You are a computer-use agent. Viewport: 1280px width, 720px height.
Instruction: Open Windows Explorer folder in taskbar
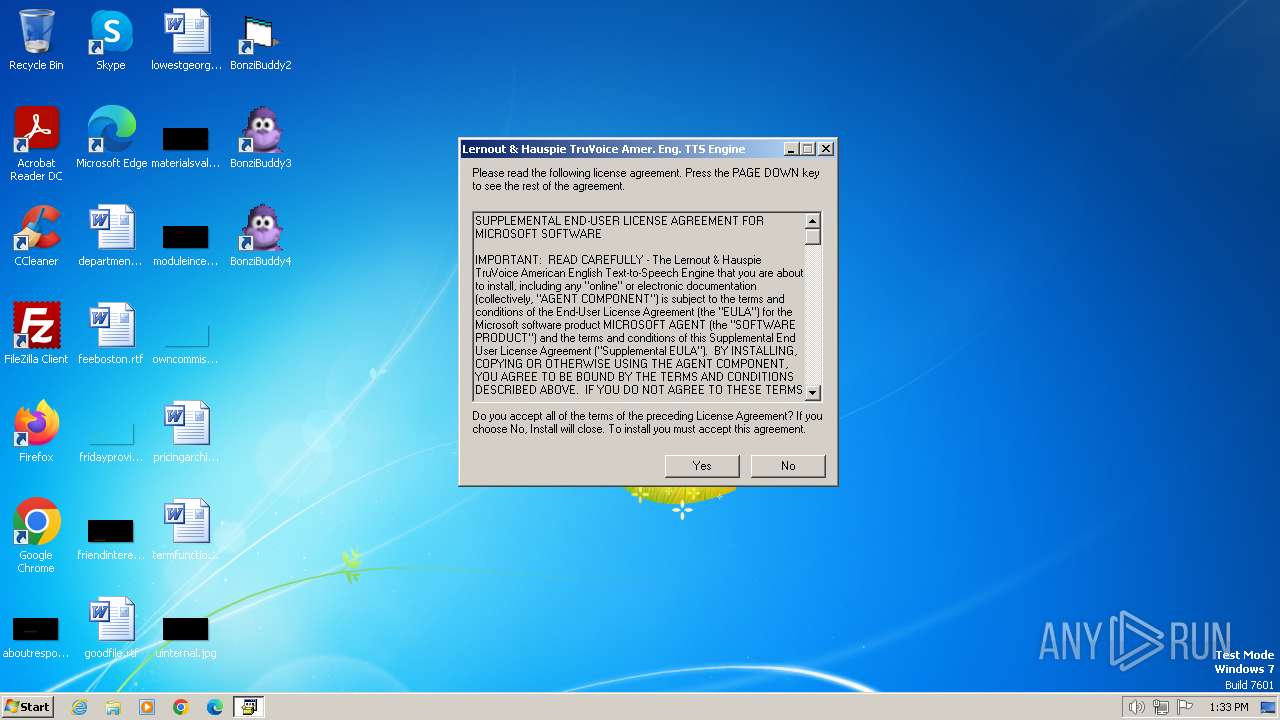click(x=113, y=707)
